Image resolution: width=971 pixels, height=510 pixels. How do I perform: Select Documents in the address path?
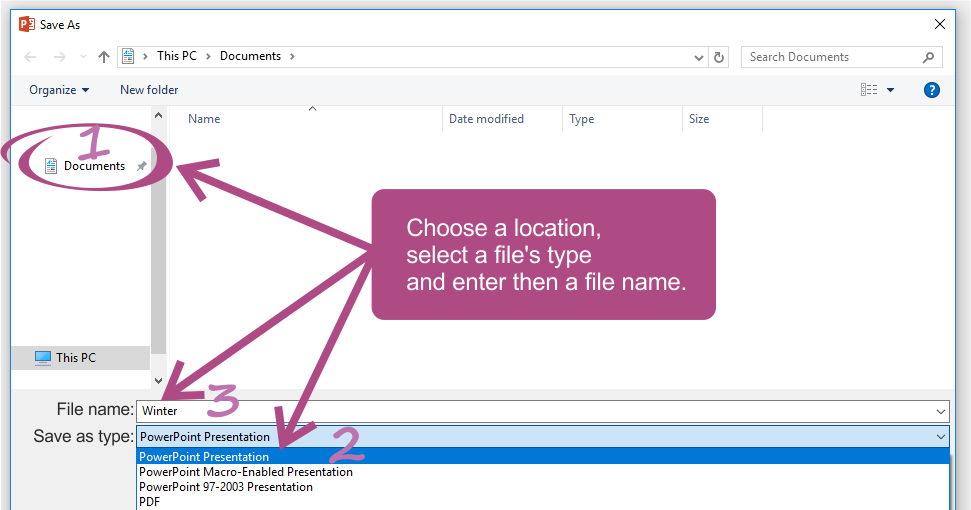pos(250,56)
